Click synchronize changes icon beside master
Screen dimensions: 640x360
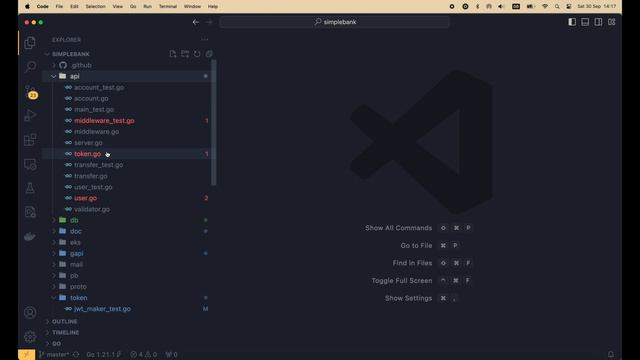click(76, 354)
